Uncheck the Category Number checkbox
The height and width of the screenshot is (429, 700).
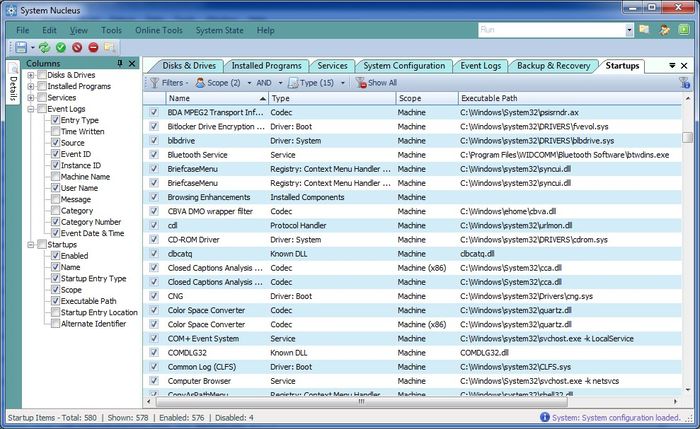(x=55, y=222)
